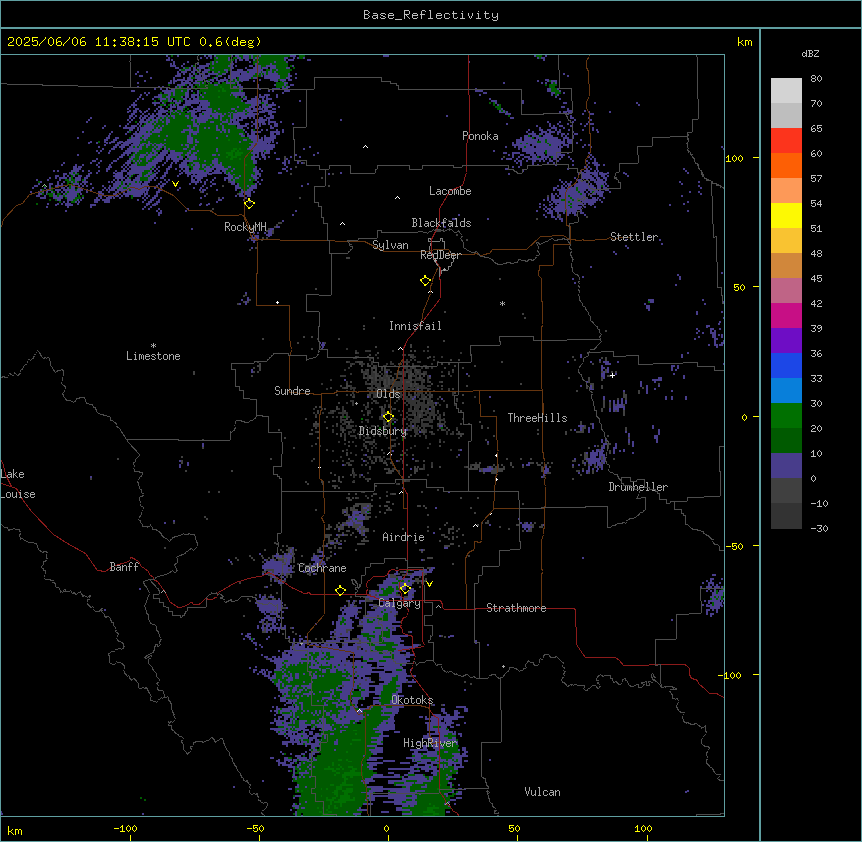
Task: Select the gray 65-70 dBZ legend swatch
Action: [786, 115]
